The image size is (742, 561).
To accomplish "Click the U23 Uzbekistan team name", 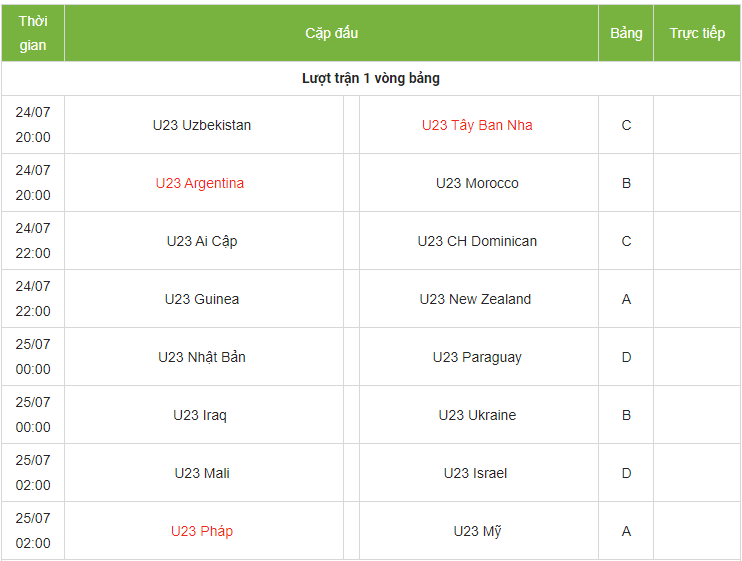I will (x=202, y=125).
